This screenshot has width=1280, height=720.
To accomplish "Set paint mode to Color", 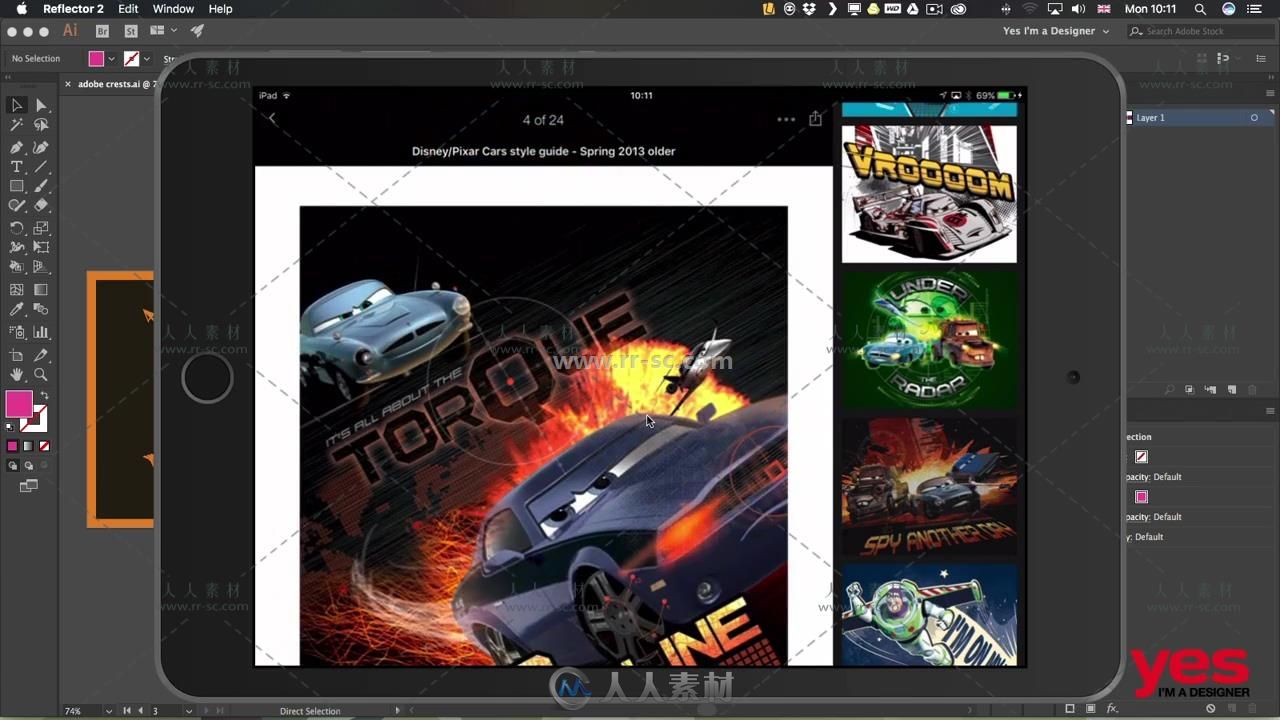I will tap(12, 446).
